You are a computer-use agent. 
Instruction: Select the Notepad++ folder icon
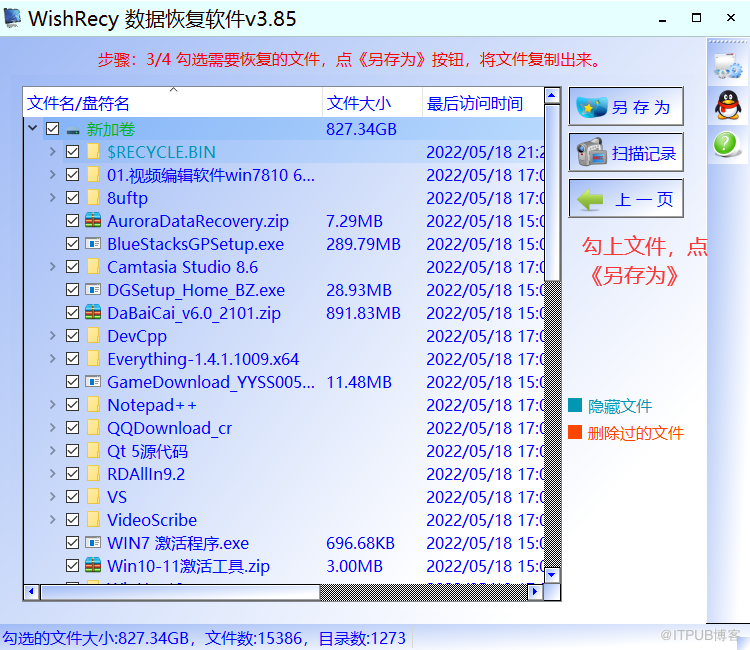93,405
